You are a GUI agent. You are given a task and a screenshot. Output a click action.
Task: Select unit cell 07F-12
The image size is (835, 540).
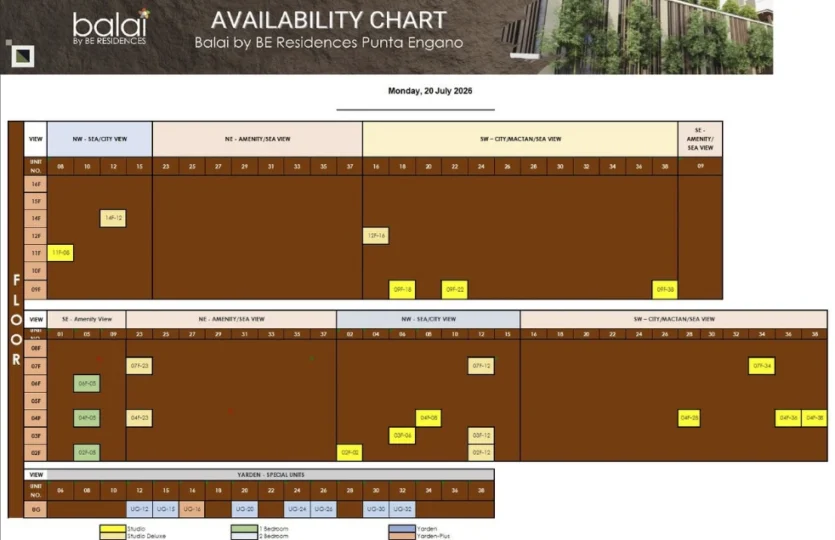[x=481, y=366]
